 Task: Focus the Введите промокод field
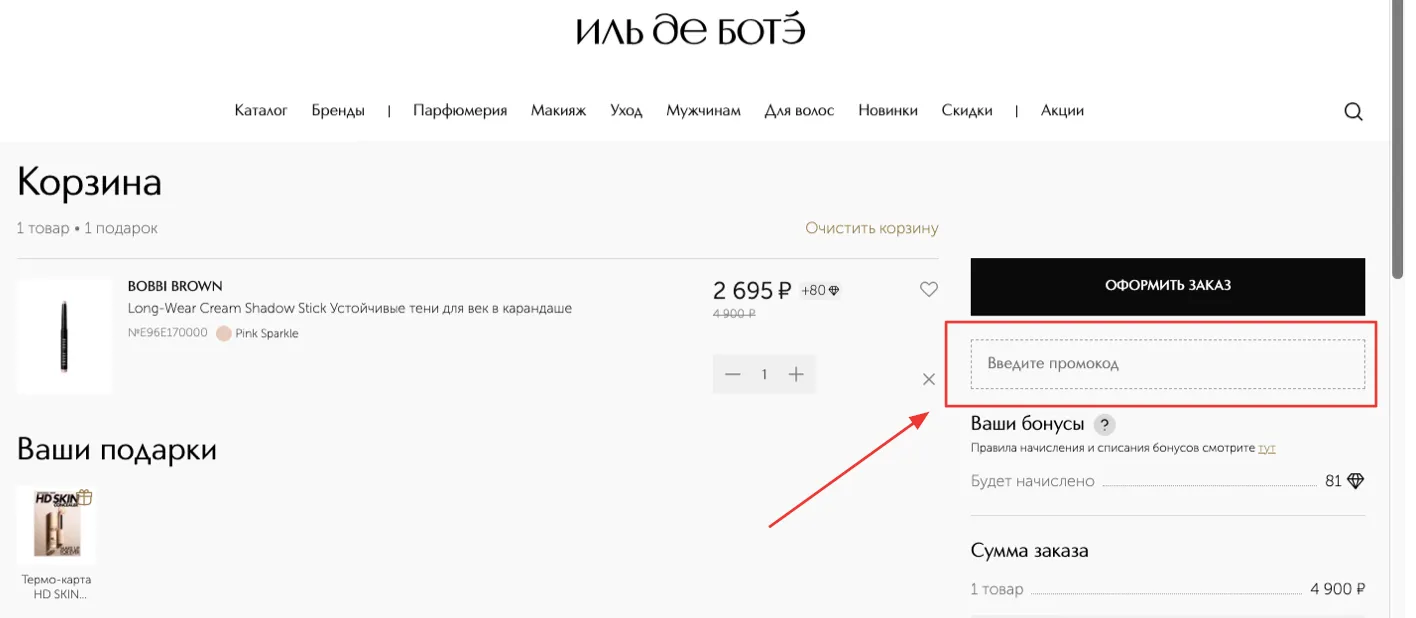click(x=1167, y=364)
